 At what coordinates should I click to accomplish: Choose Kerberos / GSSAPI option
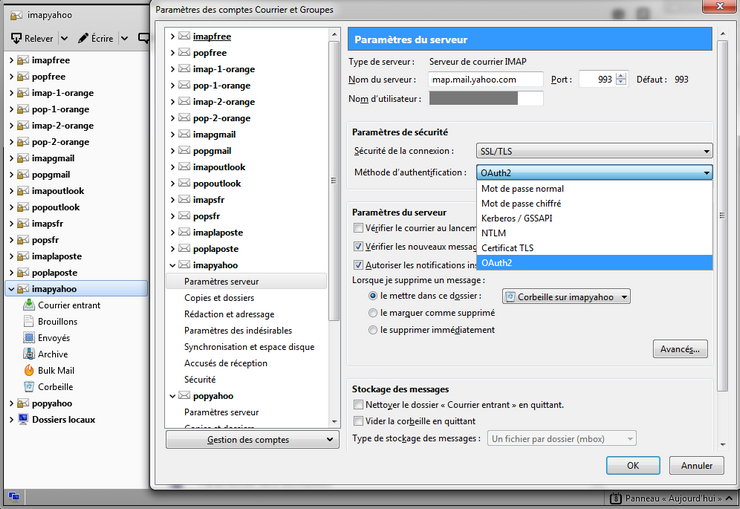[594, 218]
